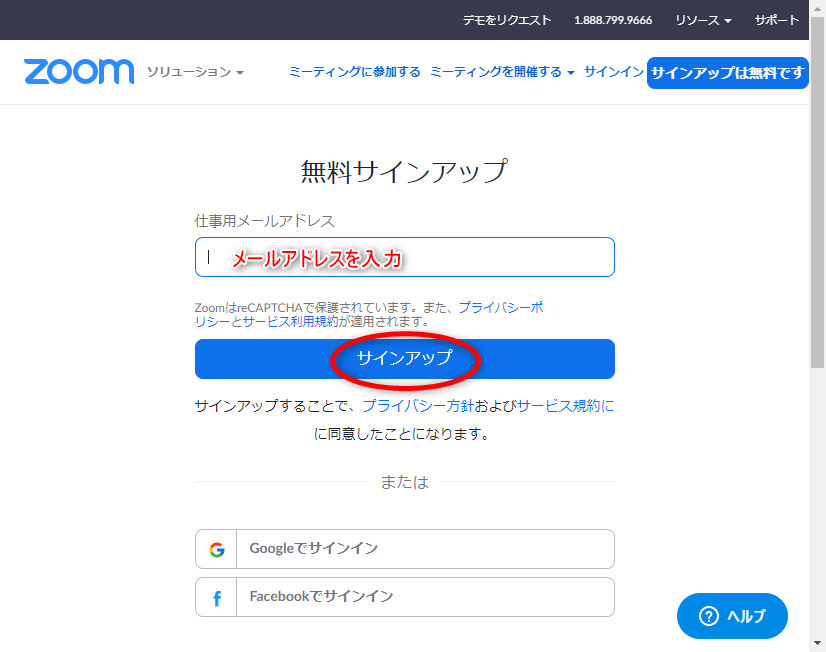Click サインアップは無料です button
Screen dimensions: 826x652
[x=727, y=73]
